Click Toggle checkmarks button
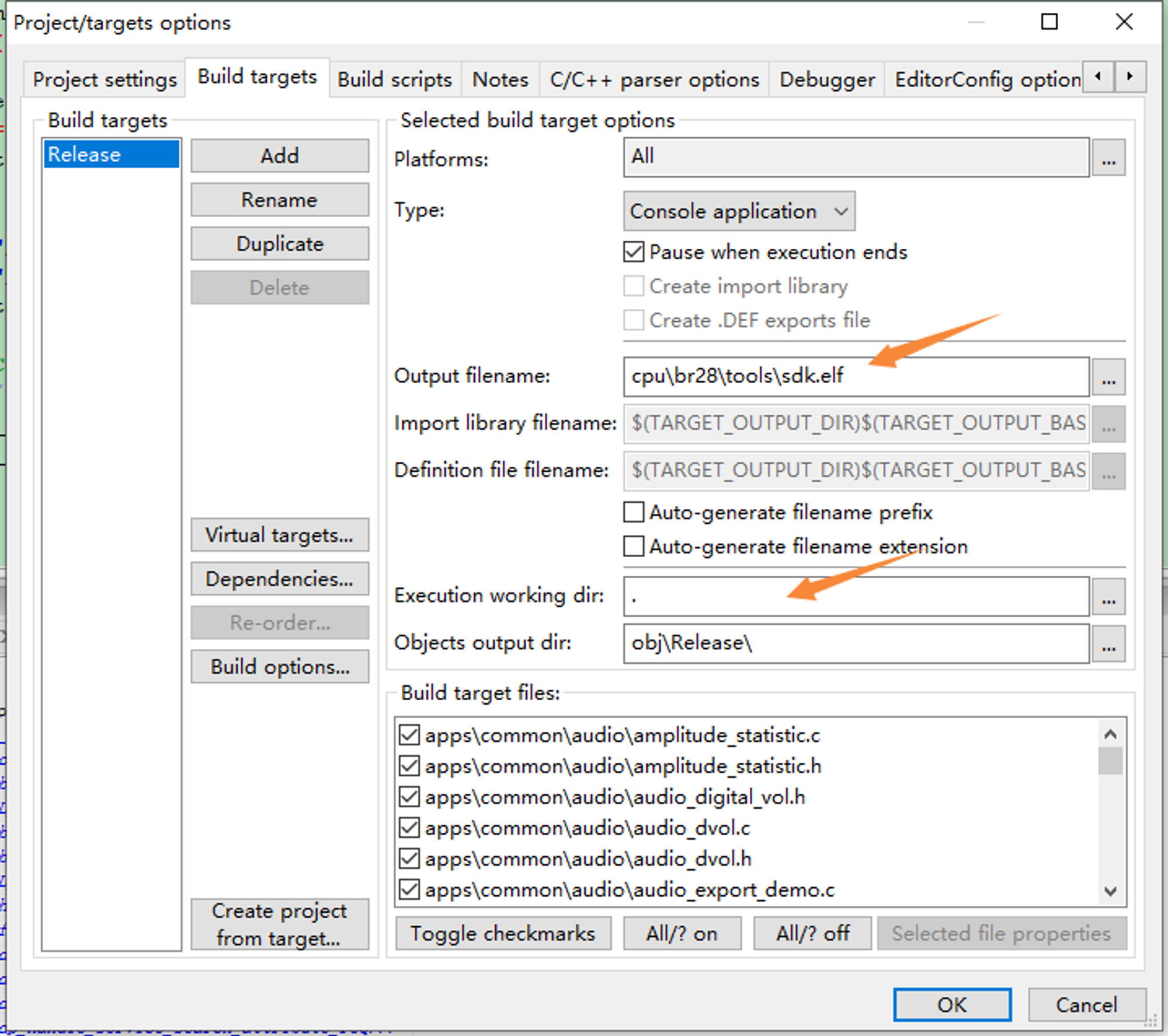 coord(503,933)
